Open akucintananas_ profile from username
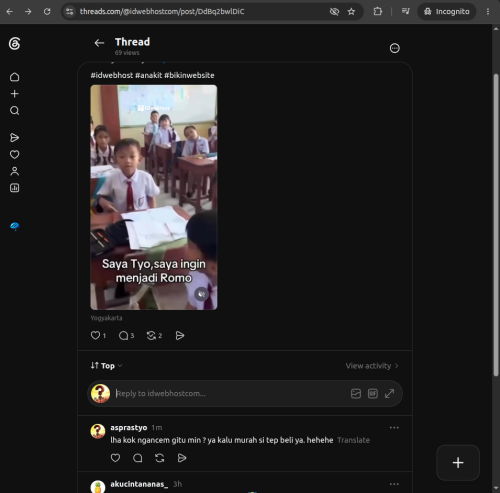 [139, 484]
